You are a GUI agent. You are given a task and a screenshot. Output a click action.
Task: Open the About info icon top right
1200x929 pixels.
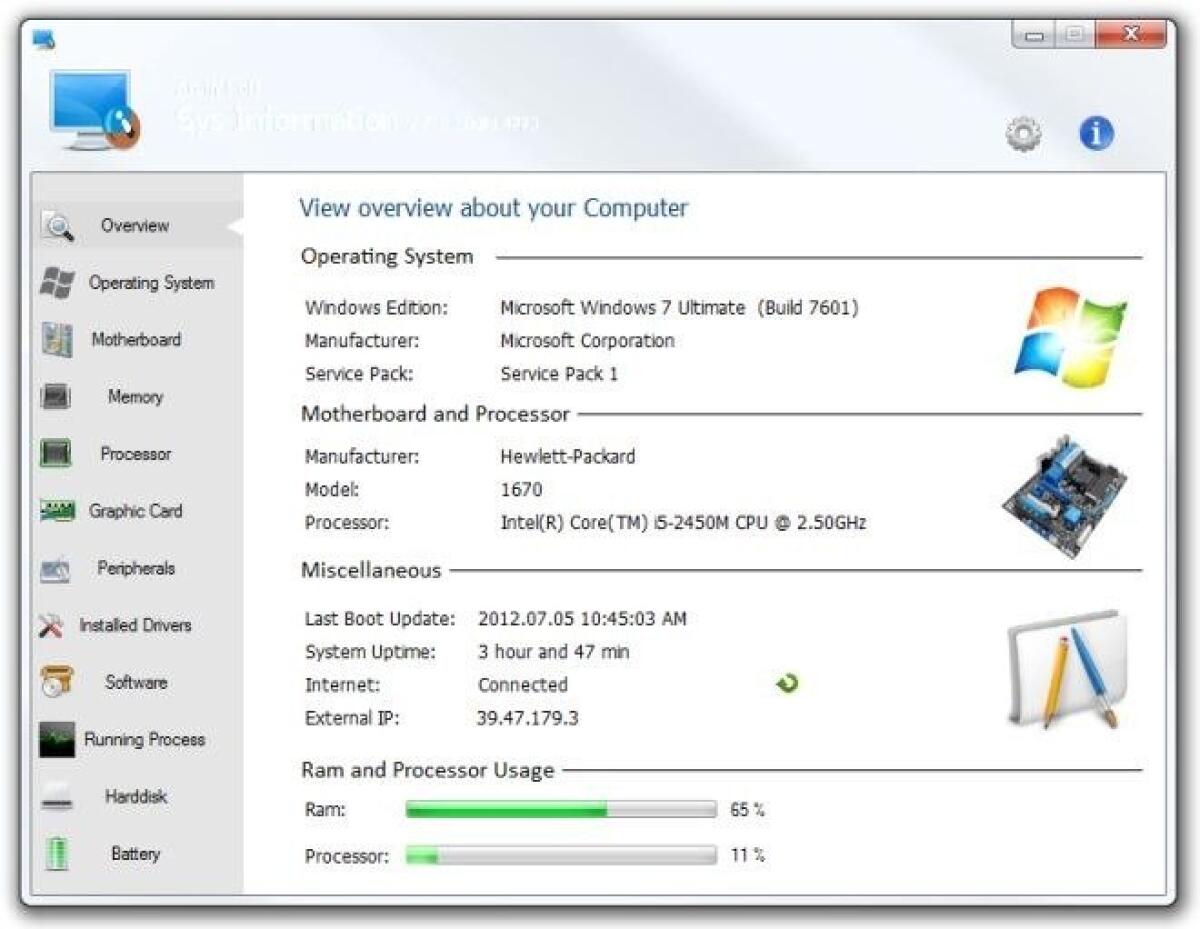click(x=1096, y=133)
